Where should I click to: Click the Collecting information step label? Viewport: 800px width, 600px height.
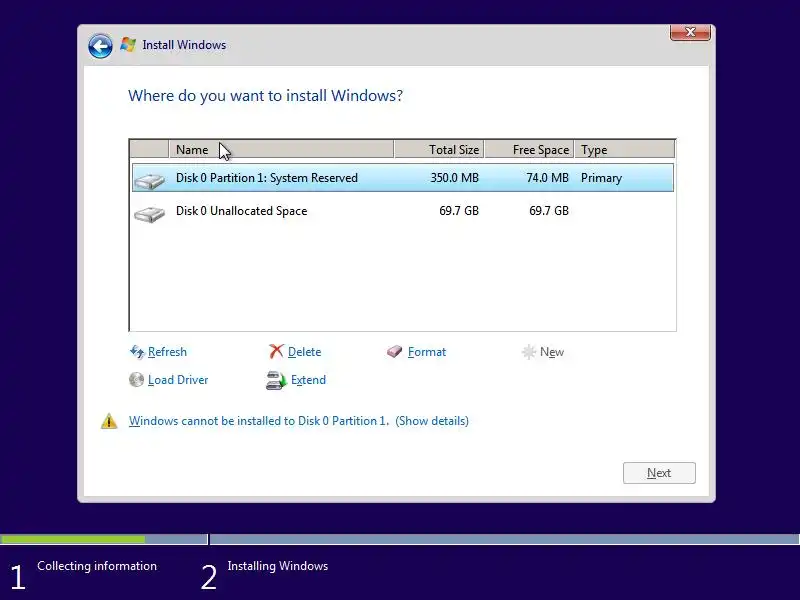pyautogui.click(x=97, y=566)
